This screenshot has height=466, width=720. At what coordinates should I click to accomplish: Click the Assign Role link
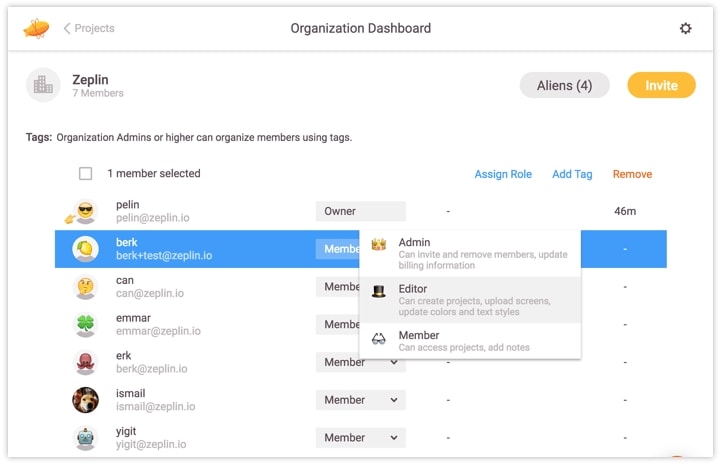pyautogui.click(x=503, y=174)
